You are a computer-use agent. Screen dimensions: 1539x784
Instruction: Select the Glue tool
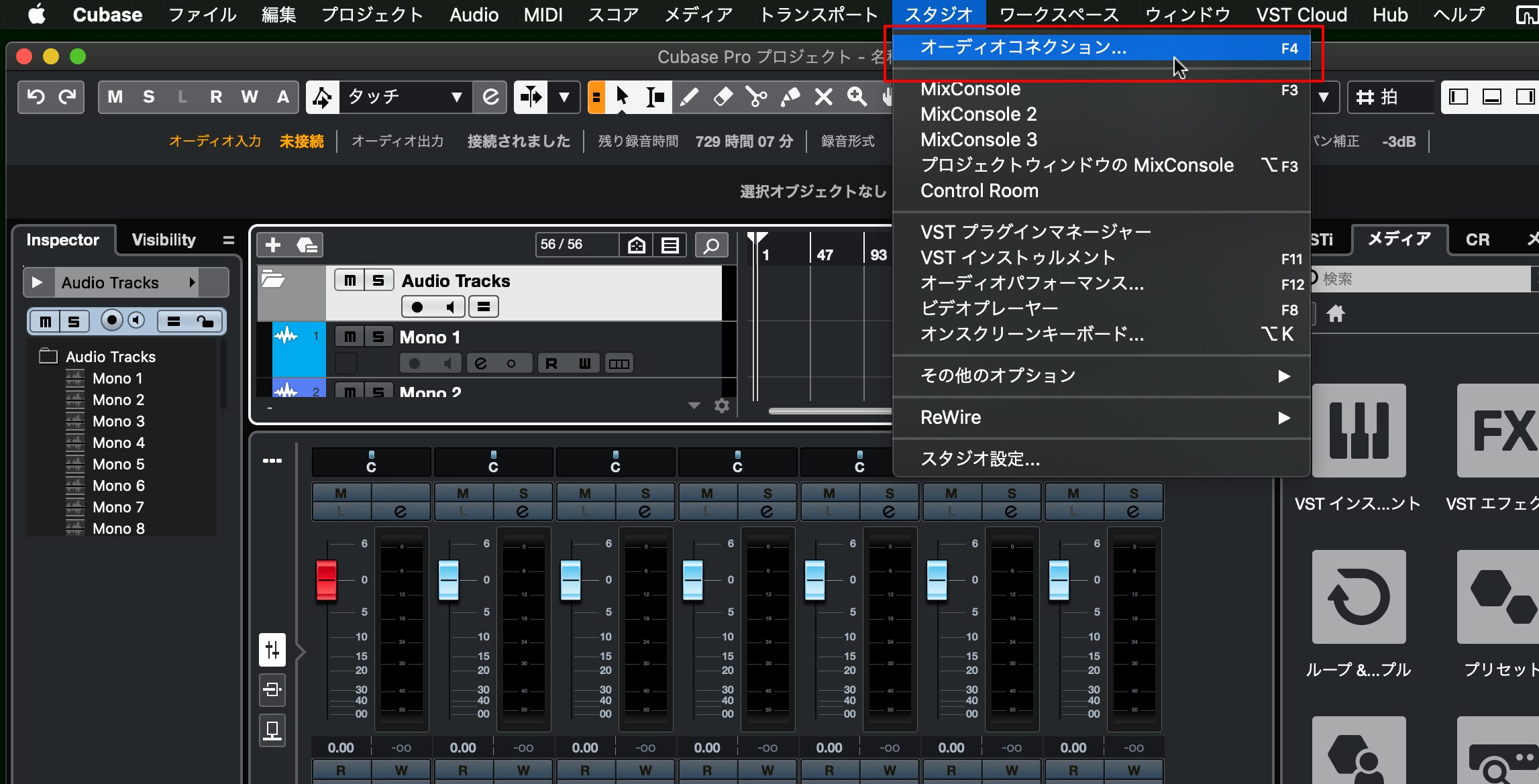(790, 97)
